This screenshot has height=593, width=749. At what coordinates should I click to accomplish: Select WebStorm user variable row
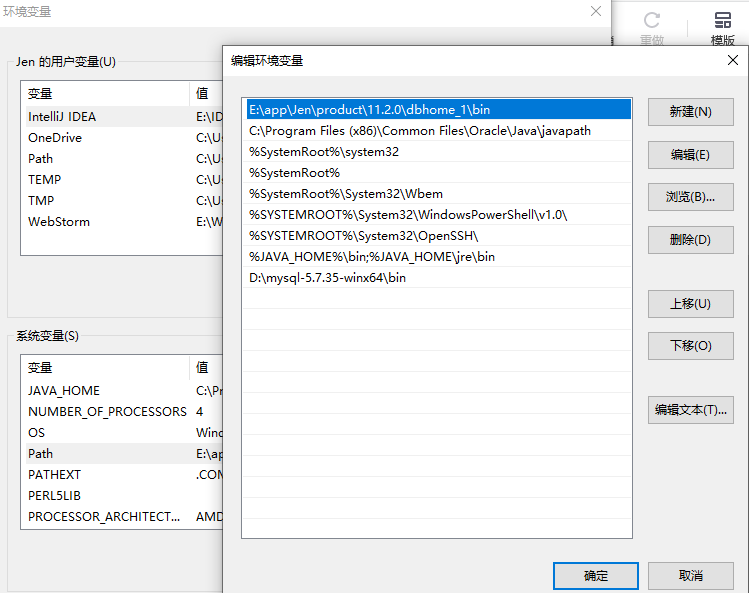click(124, 222)
